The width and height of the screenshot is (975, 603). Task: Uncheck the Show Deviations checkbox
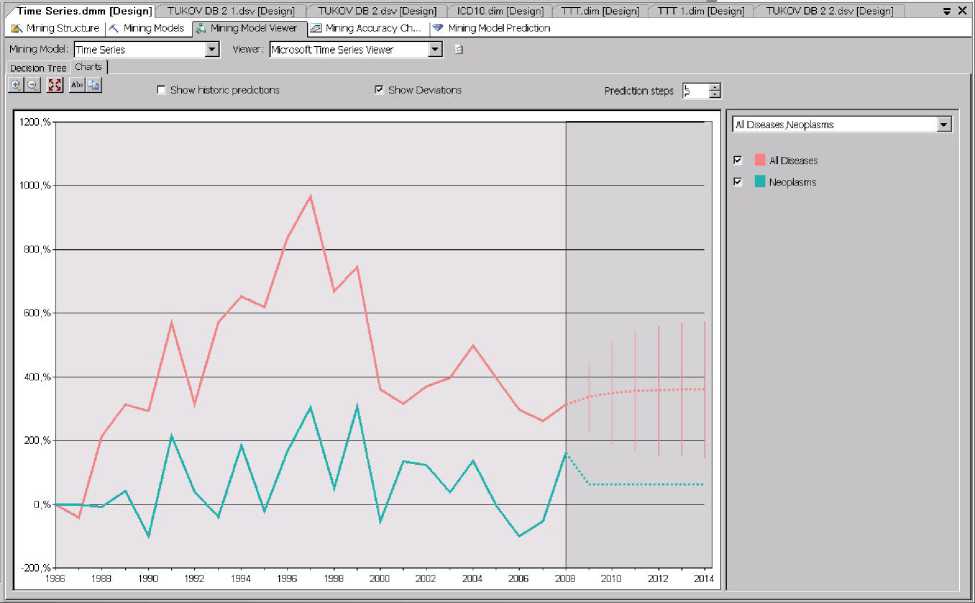379,90
